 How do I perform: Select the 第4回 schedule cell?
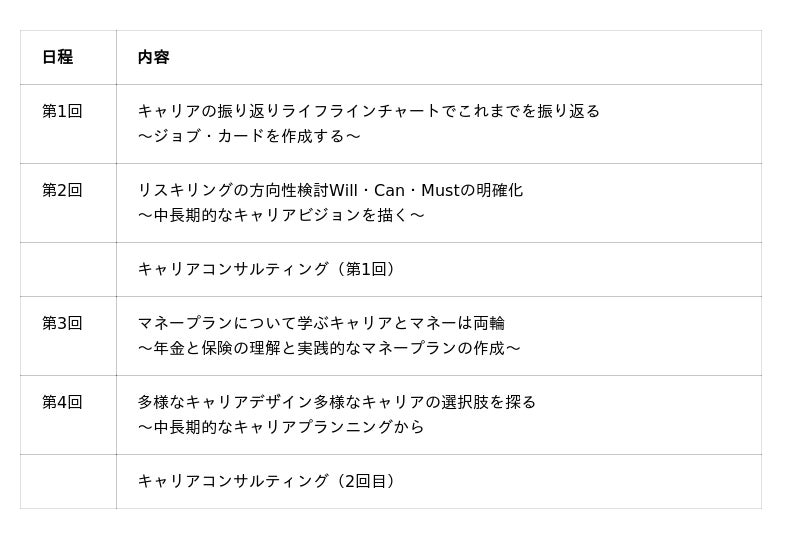[x=62, y=402]
